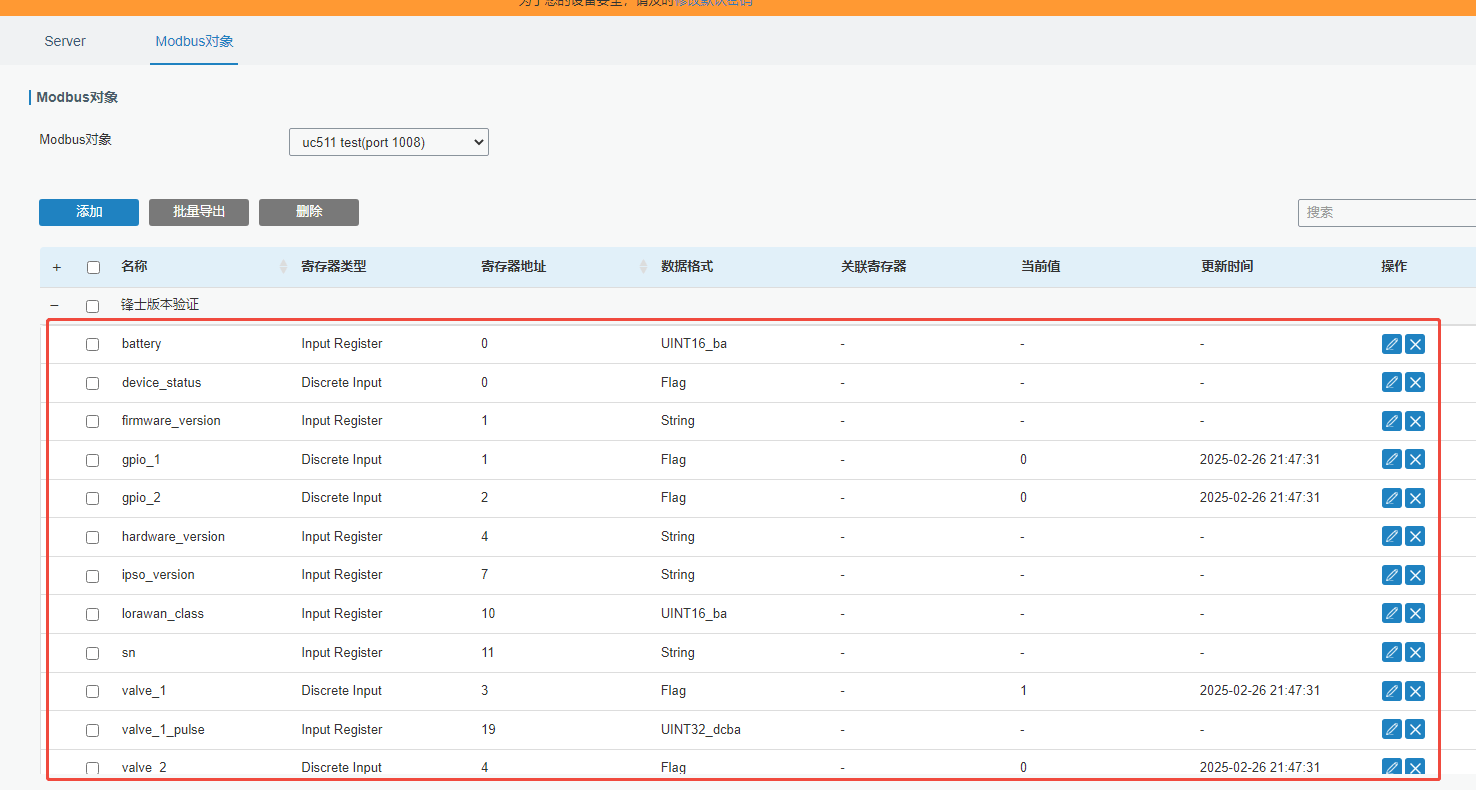Image resolution: width=1476 pixels, height=790 pixels.
Task: Tick the device_status row checkbox
Action: click(93, 383)
